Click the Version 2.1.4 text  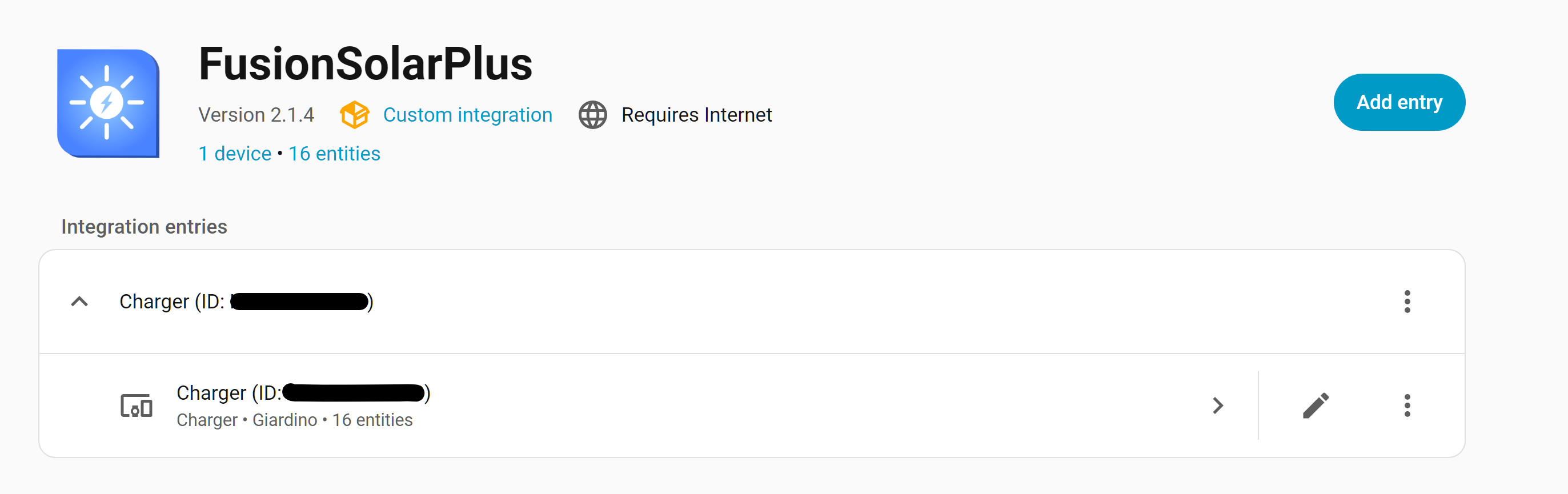(x=256, y=115)
